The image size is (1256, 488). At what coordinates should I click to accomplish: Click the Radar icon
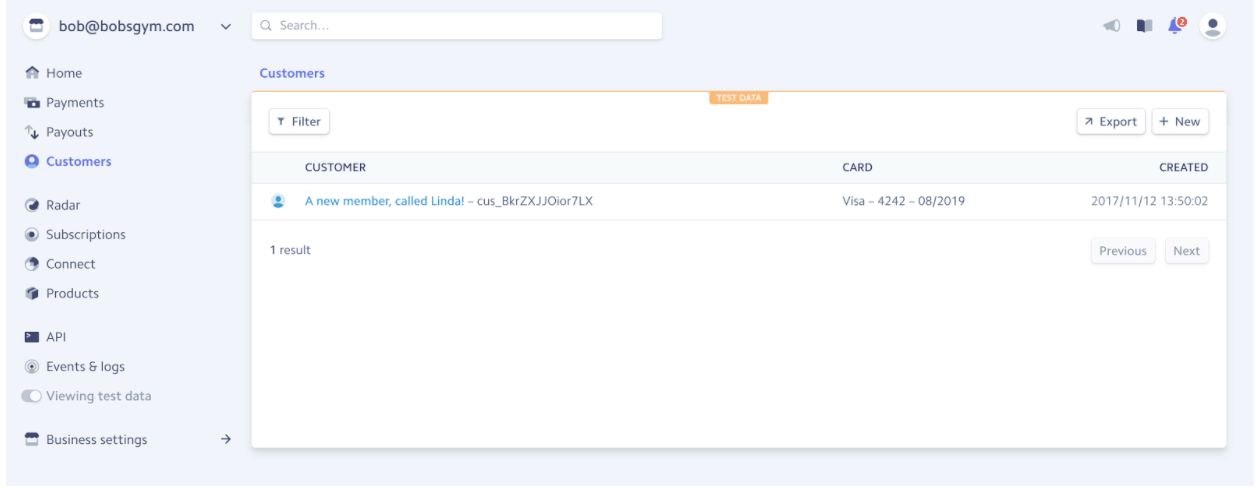[32, 205]
